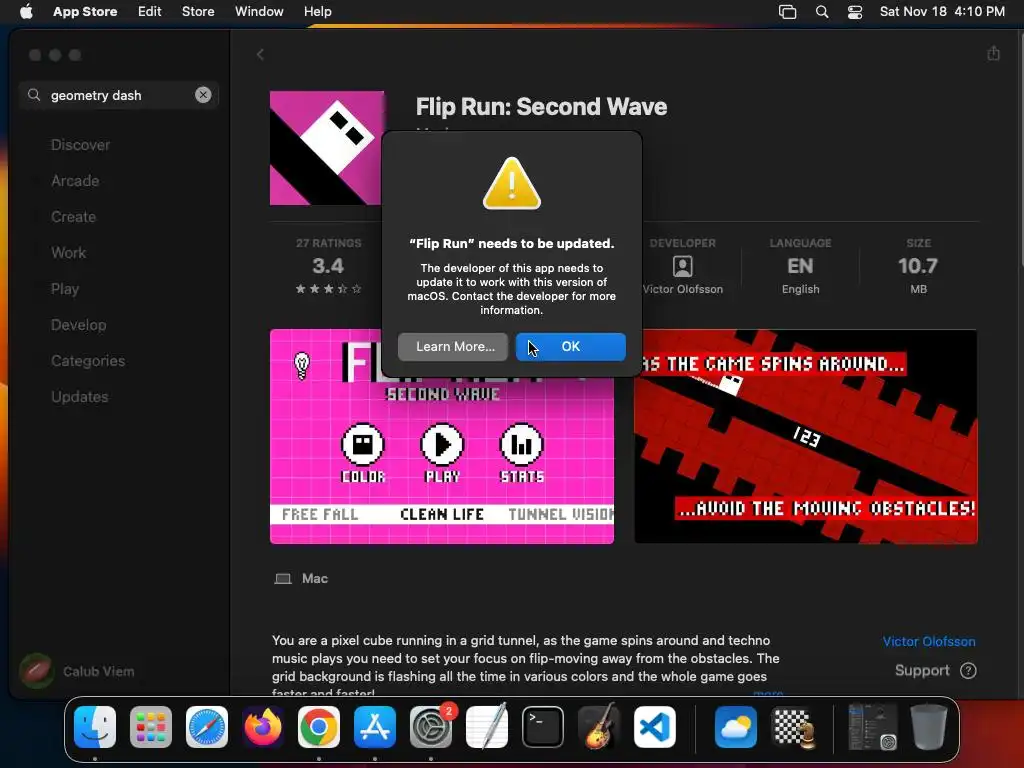Open Terminal from the Dock
This screenshot has width=1024, height=768.
coord(543,727)
